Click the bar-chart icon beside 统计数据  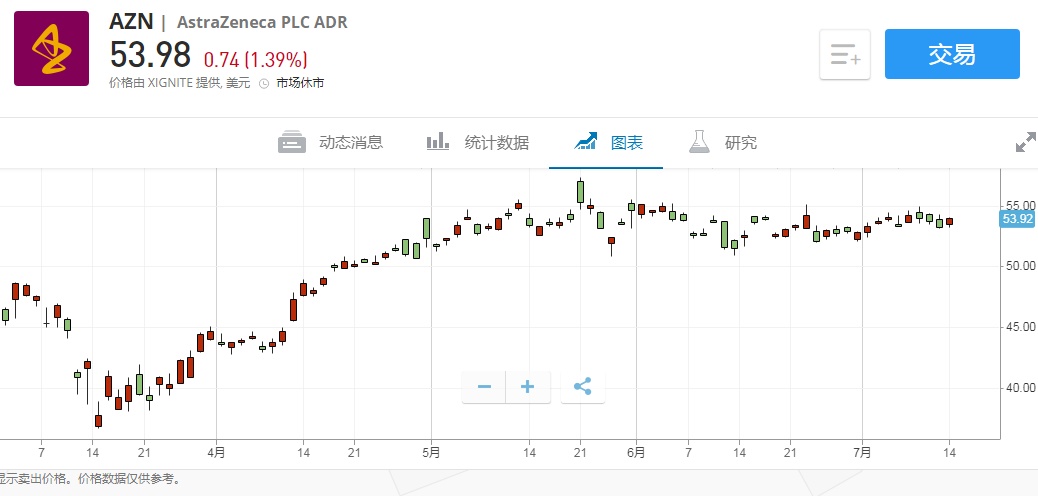(438, 142)
